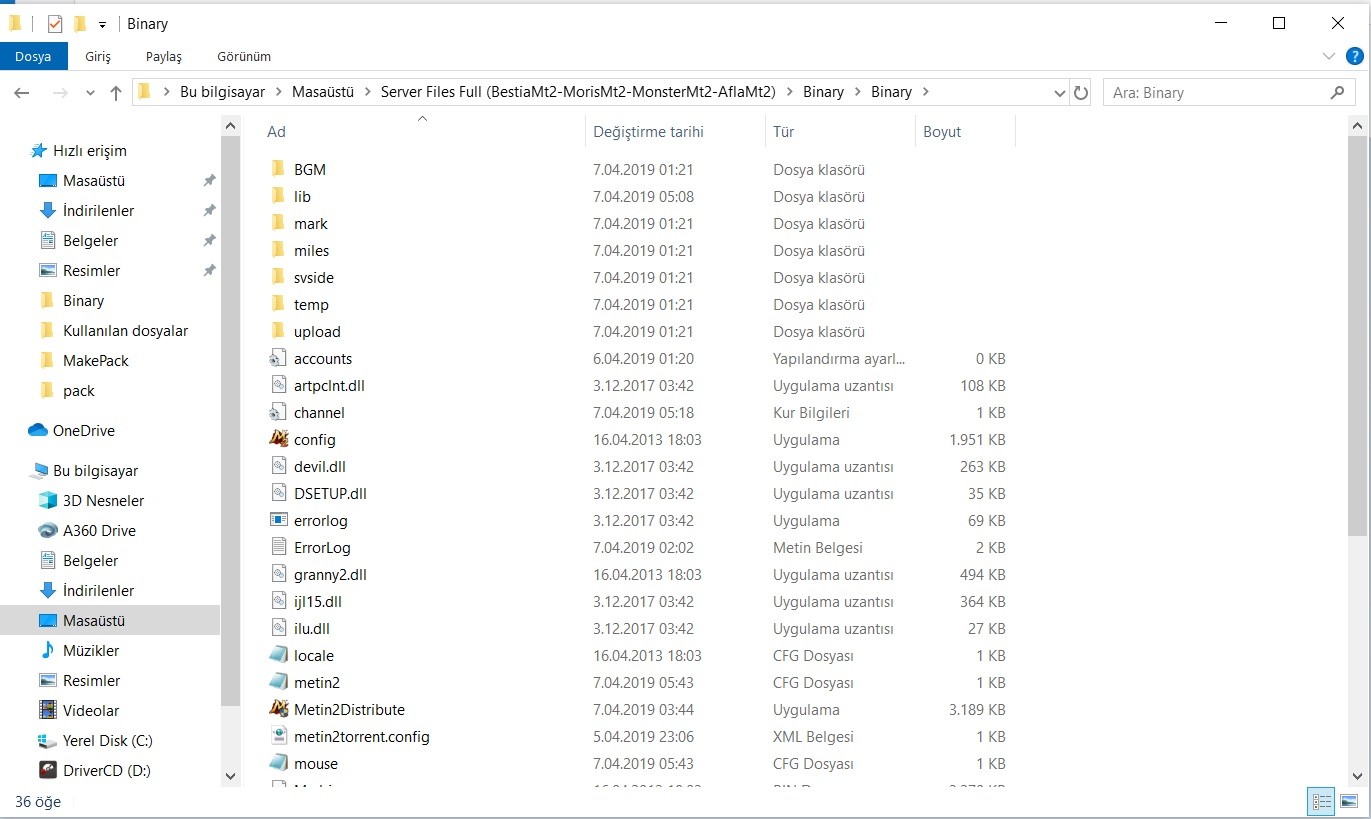Select the channel file icon

(278, 412)
